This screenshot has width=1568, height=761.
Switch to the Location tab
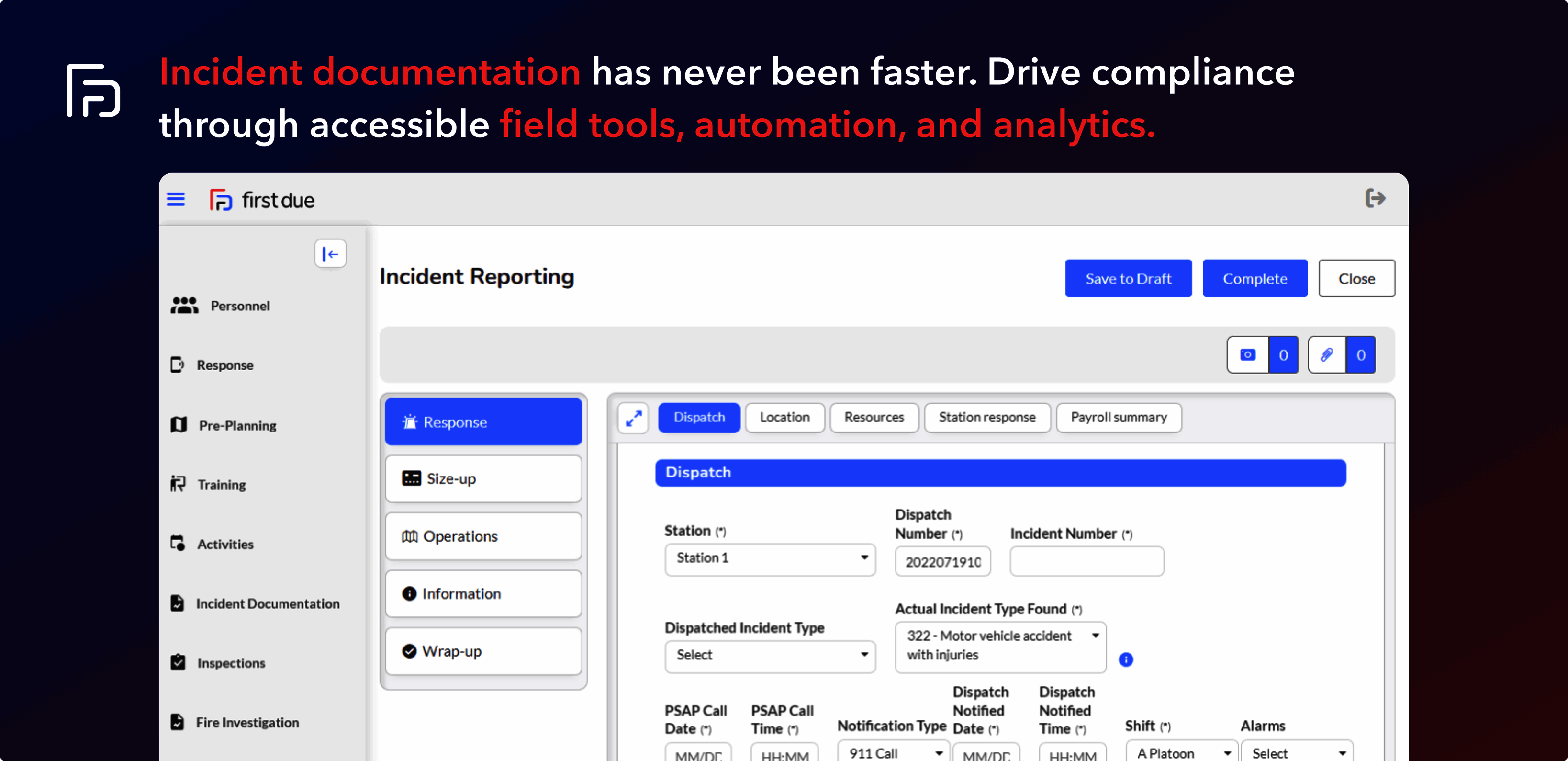point(784,417)
